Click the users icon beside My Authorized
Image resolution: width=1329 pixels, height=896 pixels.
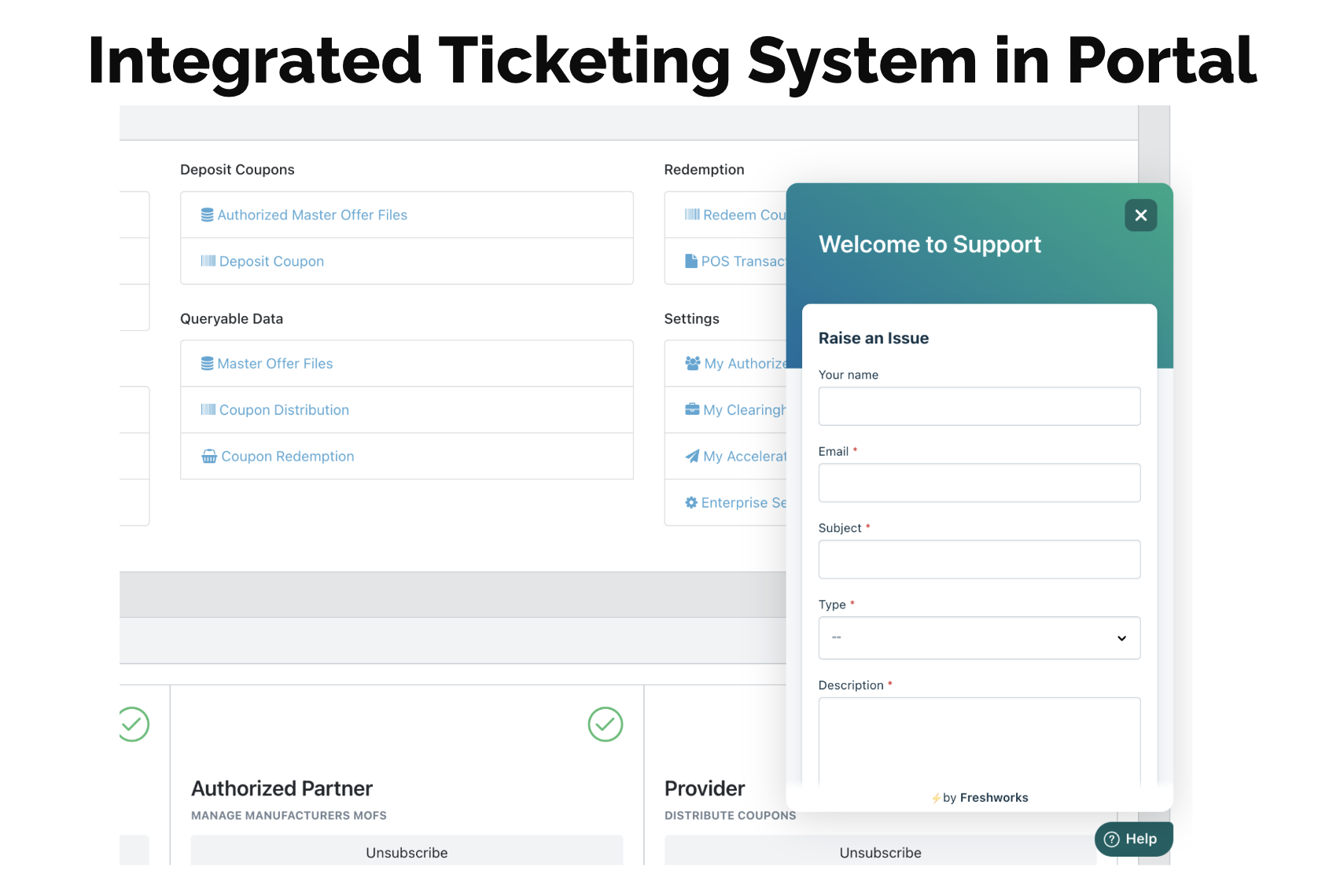click(x=692, y=363)
